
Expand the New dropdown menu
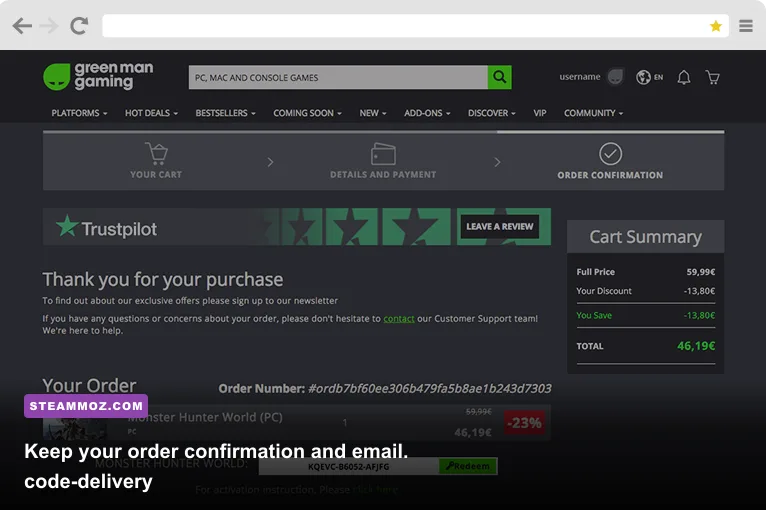(373, 113)
